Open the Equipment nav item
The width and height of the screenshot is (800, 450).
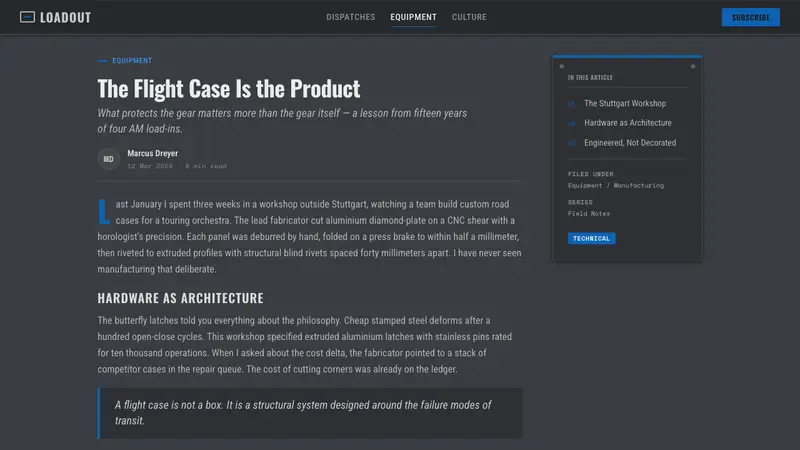tap(413, 17)
